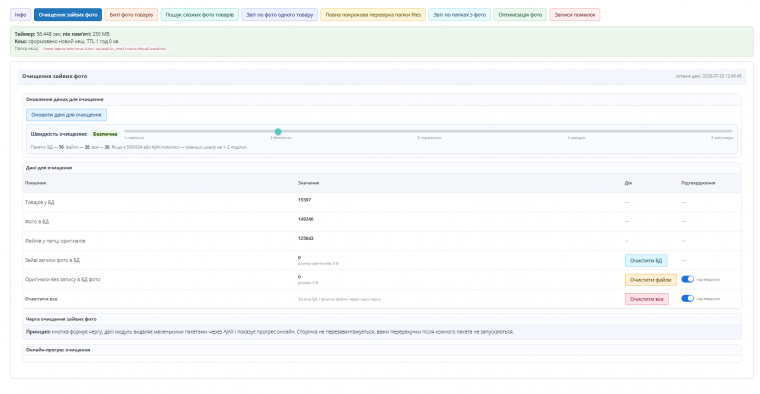Open the Інфо tab
Viewport: 760px width, 394px height.
(20, 15)
